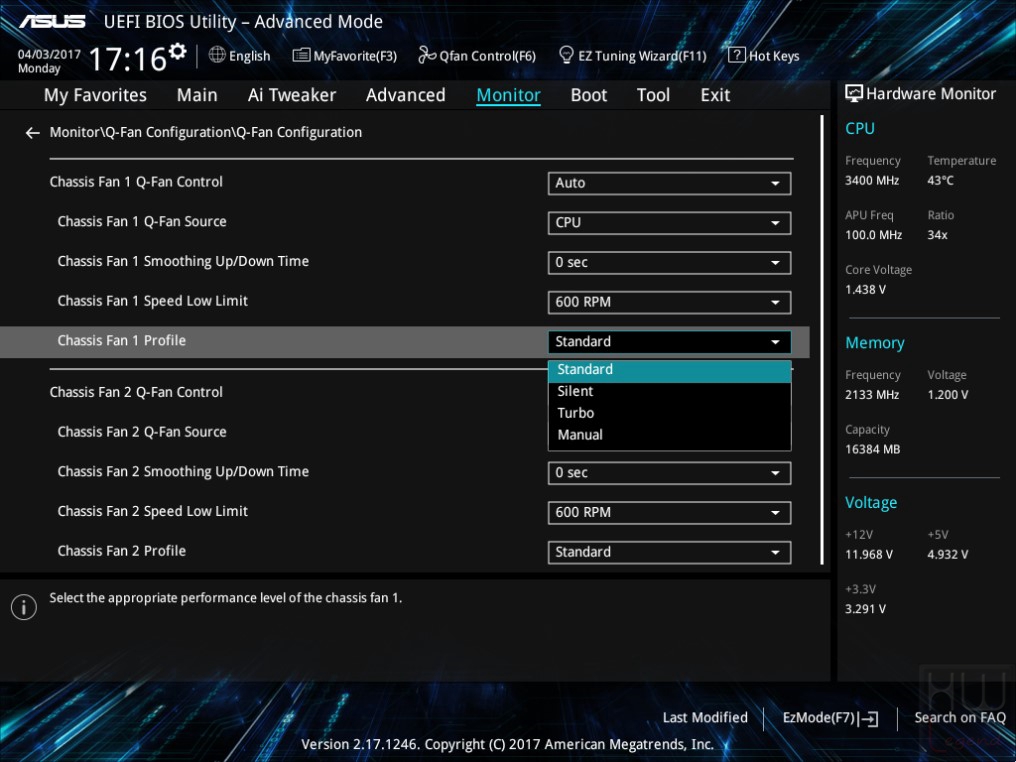Open the My Favorites tab
This screenshot has height=762, width=1016.
[95, 95]
